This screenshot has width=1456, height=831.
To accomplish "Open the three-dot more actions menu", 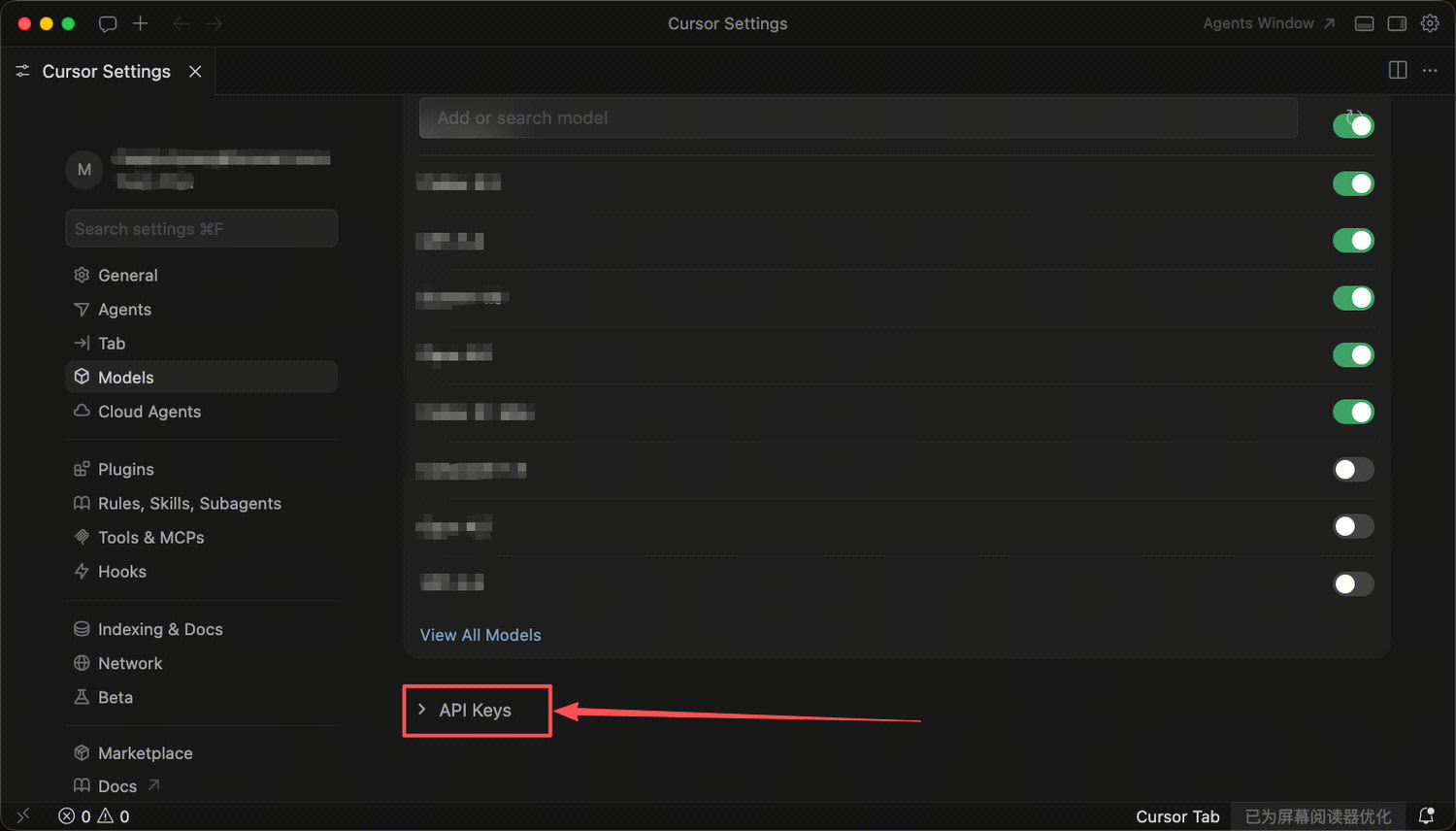I will 1430,70.
